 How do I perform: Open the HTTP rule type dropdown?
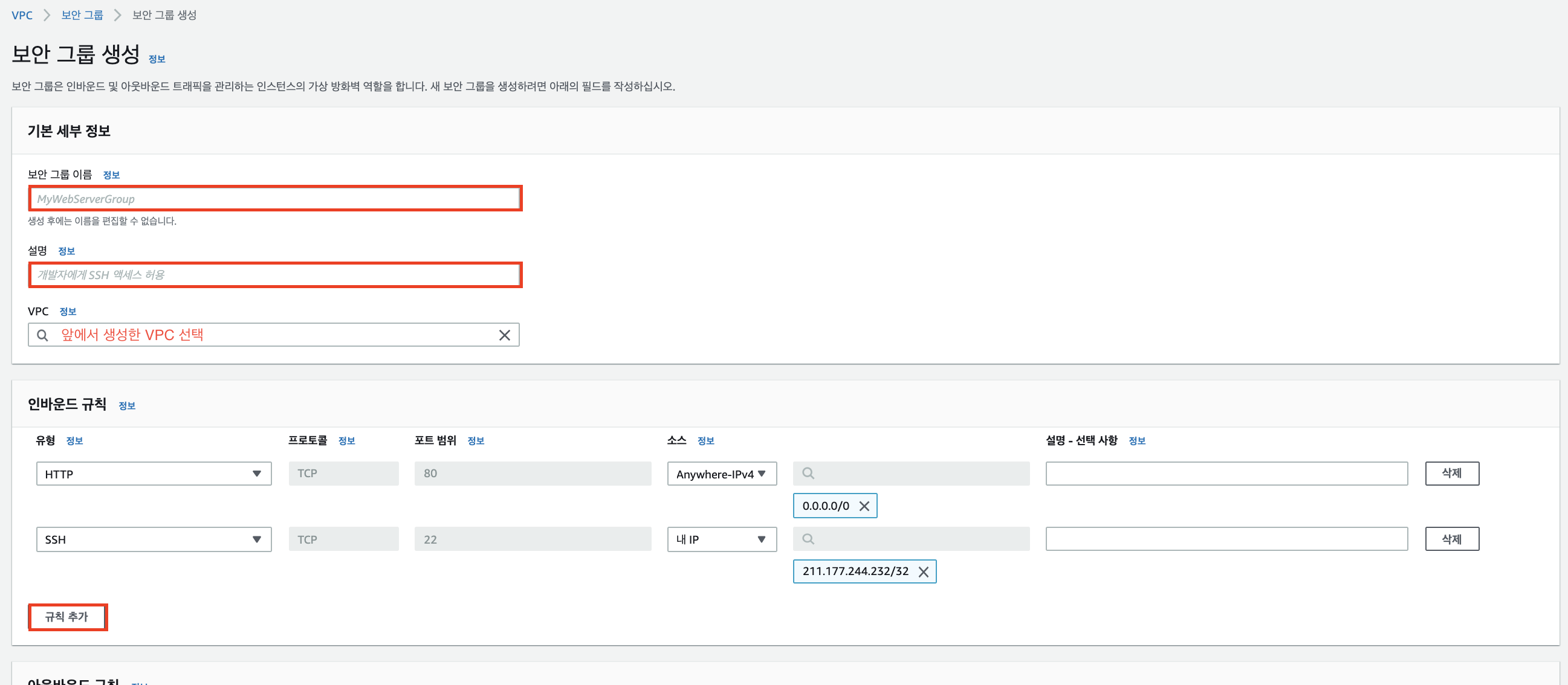coord(154,474)
